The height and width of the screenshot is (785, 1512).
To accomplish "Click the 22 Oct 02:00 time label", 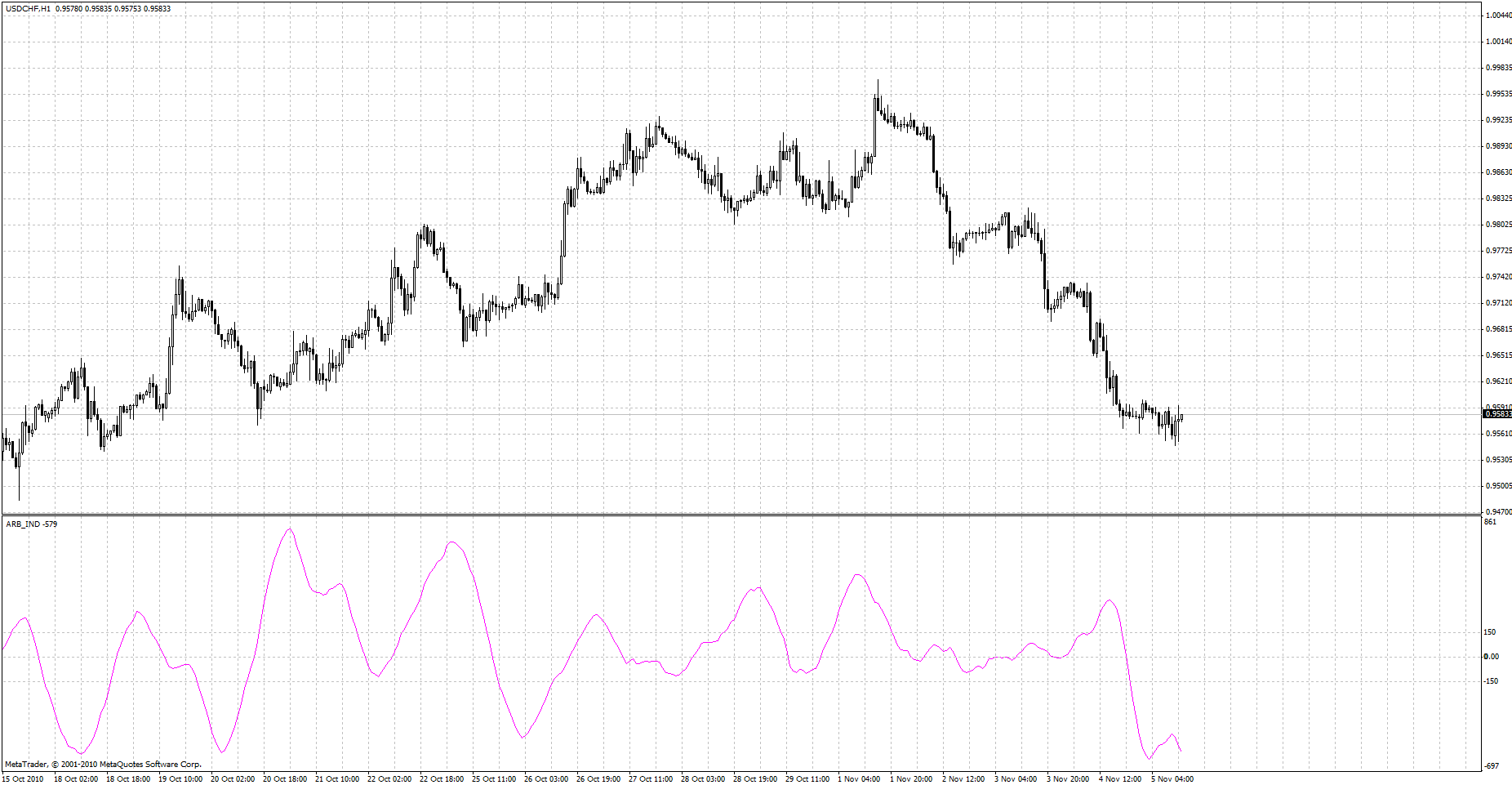I will click(389, 779).
